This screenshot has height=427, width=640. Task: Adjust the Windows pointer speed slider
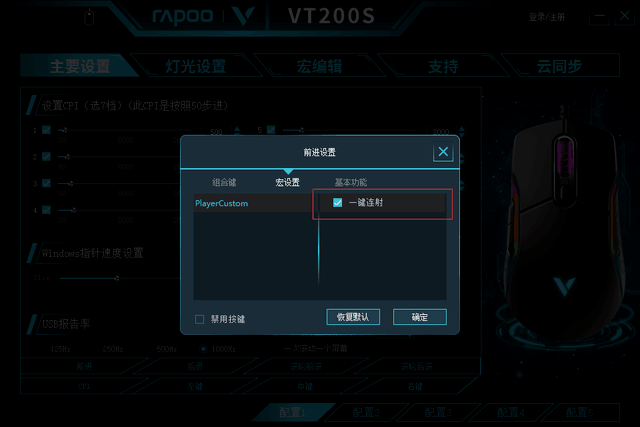click(117, 278)
